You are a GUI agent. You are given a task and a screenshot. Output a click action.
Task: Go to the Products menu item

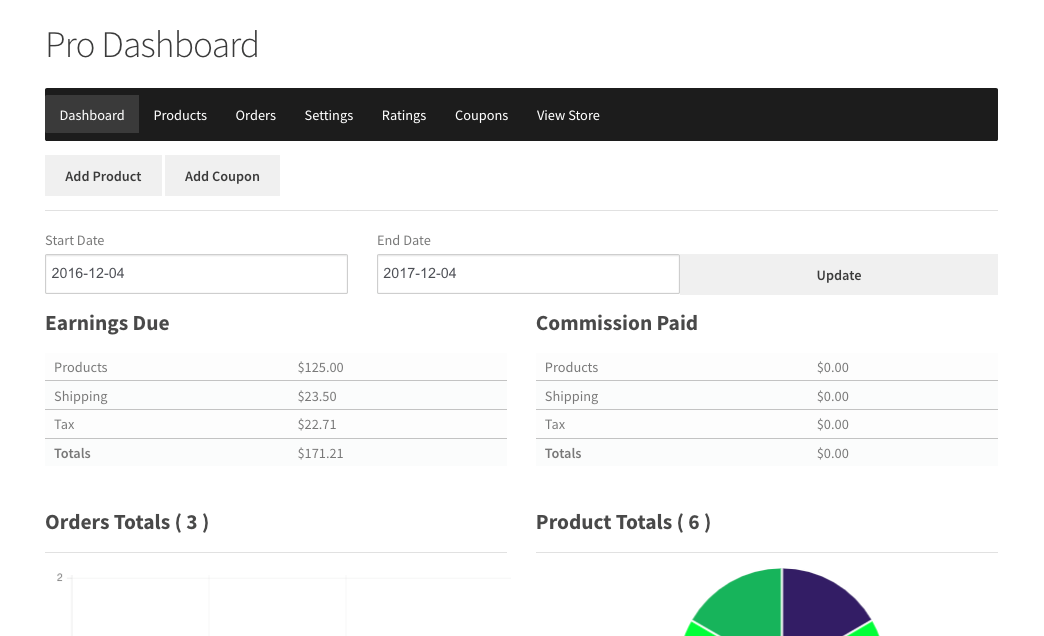click(x=180, y=115)
